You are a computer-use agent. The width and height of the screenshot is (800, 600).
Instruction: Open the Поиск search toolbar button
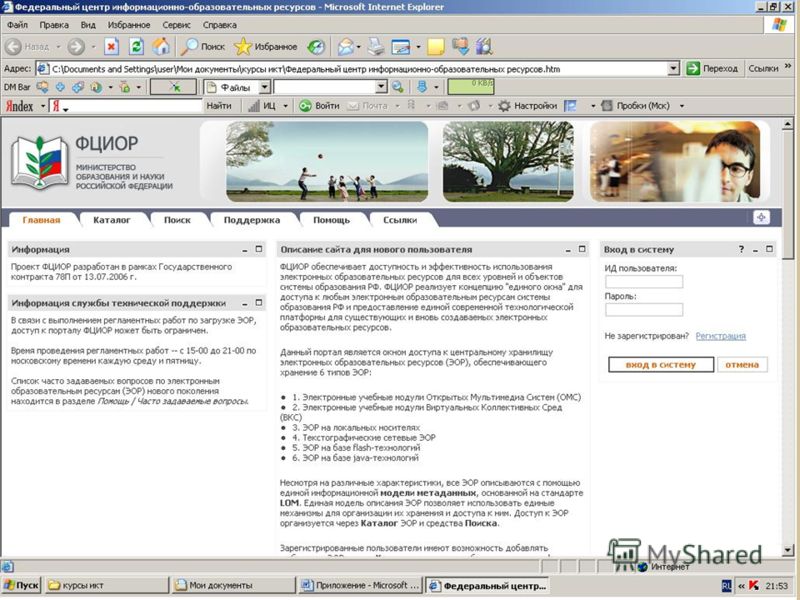tap(204, 47)
